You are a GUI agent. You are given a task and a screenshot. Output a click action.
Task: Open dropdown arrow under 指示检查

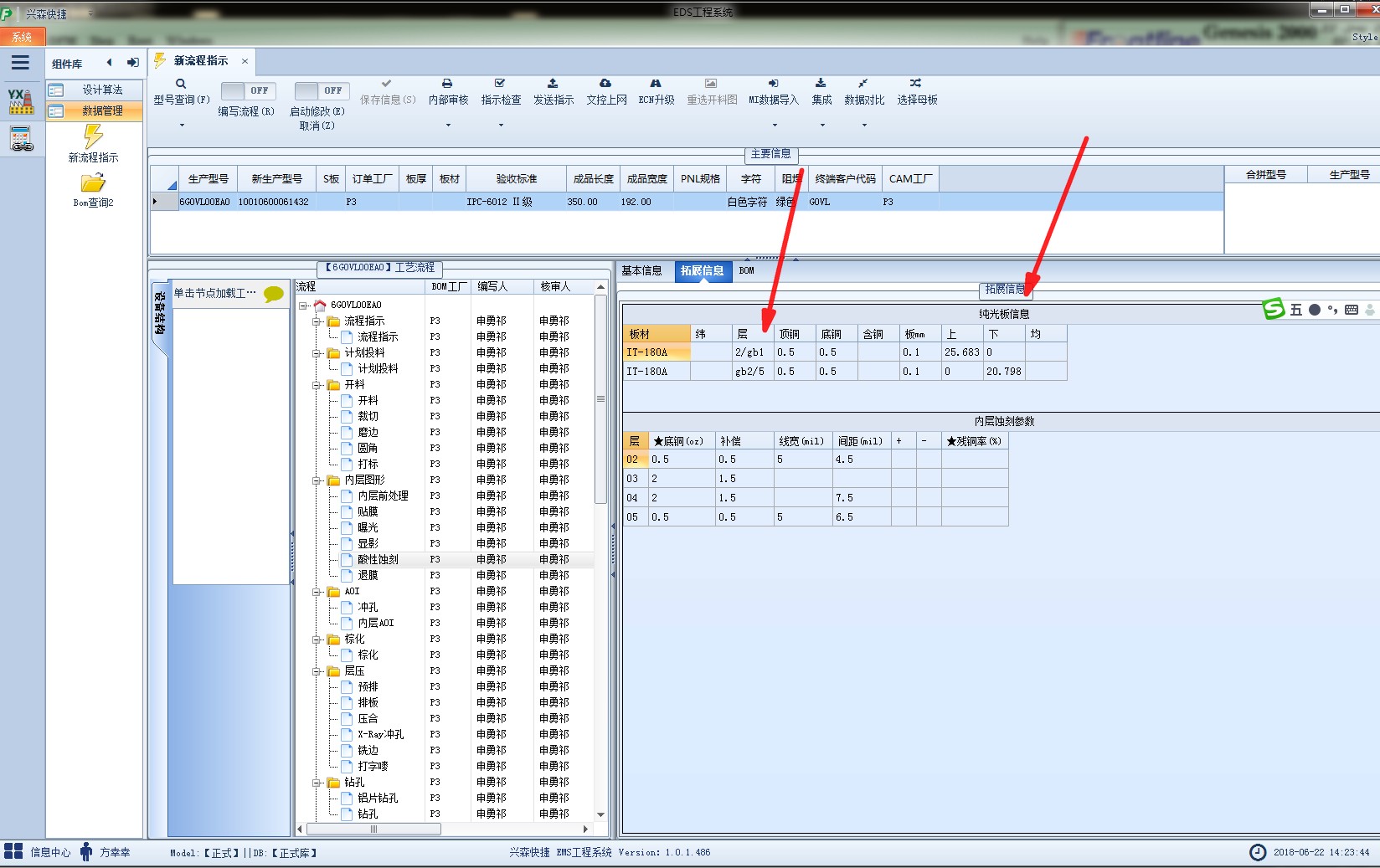point(501,125)
